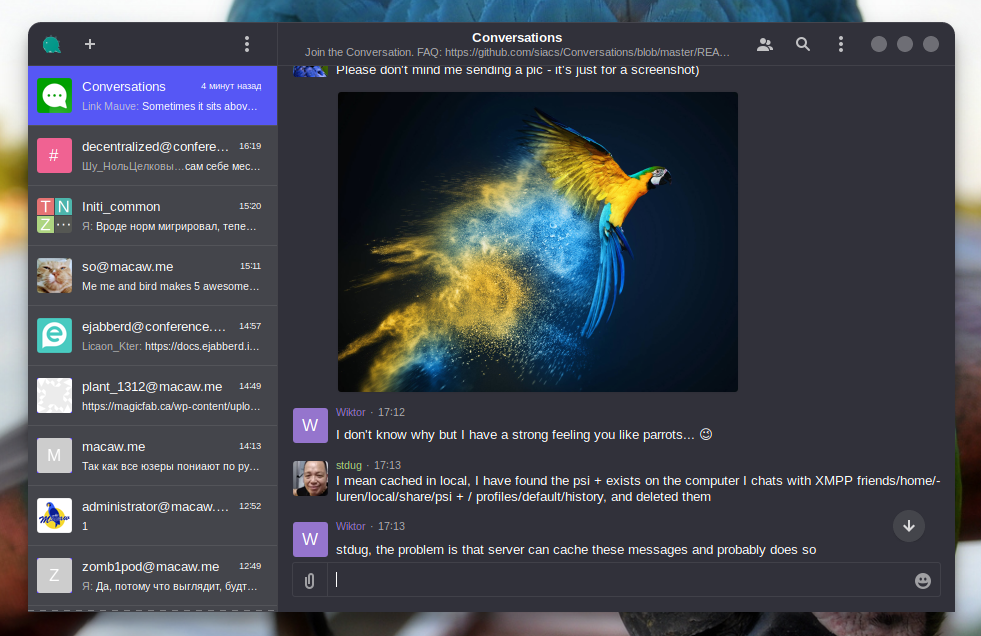Open the sidebar three-dot overflow menu
Viewport: 981px width, 636px height.
[246, 44]
